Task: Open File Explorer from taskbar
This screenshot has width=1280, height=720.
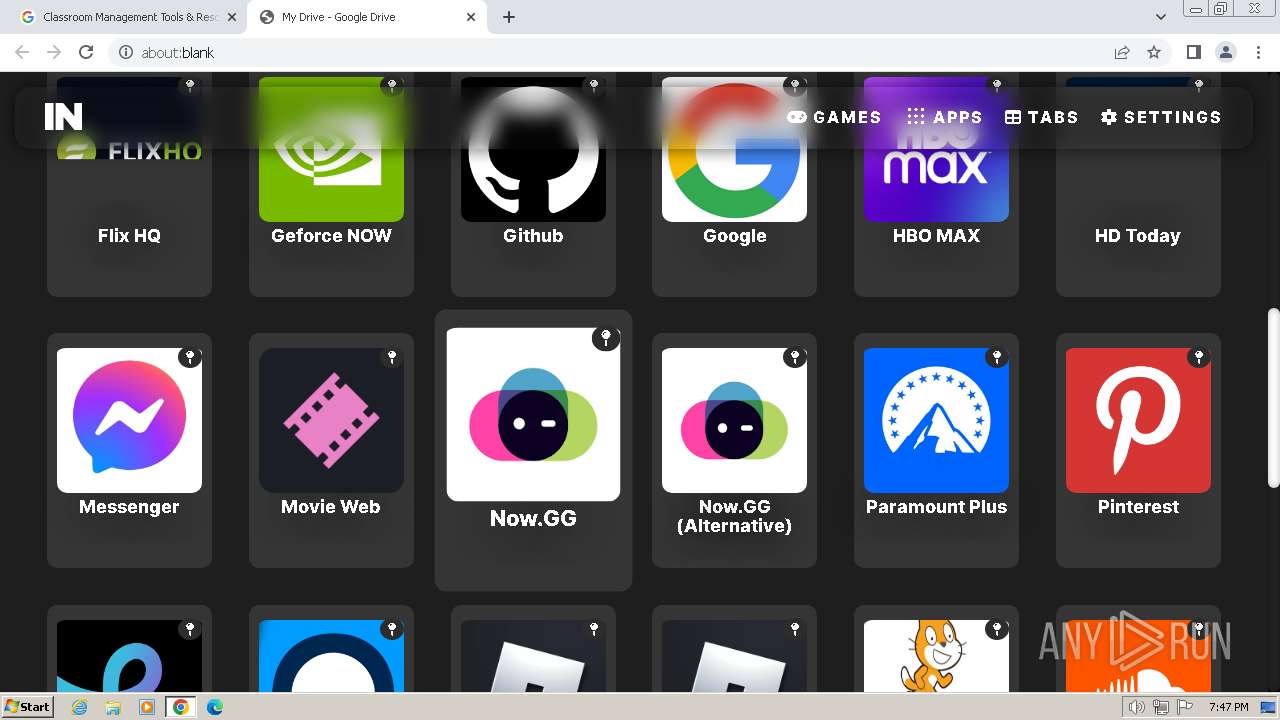Action: pyautogui.click(x=113, y=707)
